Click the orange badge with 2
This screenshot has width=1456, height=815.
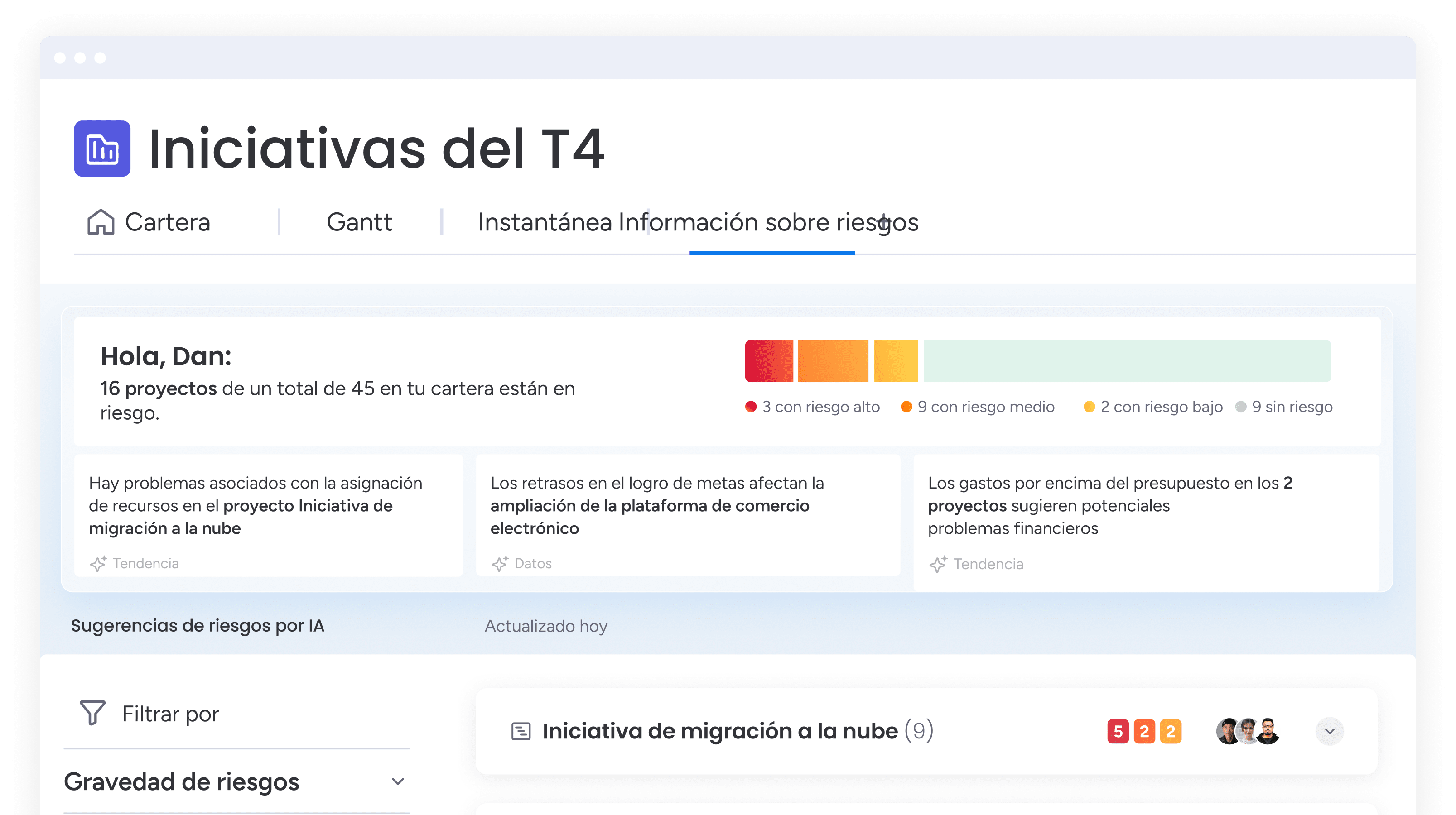point(1145,732)
